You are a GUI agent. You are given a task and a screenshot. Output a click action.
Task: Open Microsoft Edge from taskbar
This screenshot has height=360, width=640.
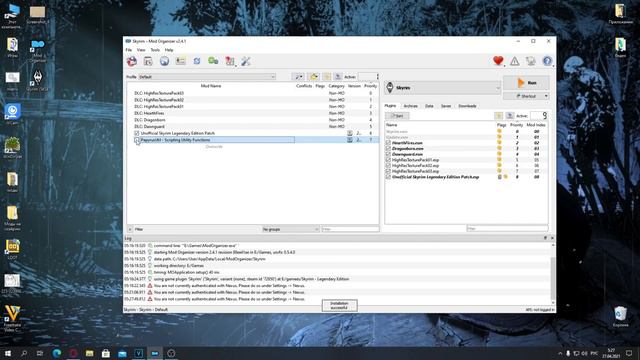tap(57, 353)
